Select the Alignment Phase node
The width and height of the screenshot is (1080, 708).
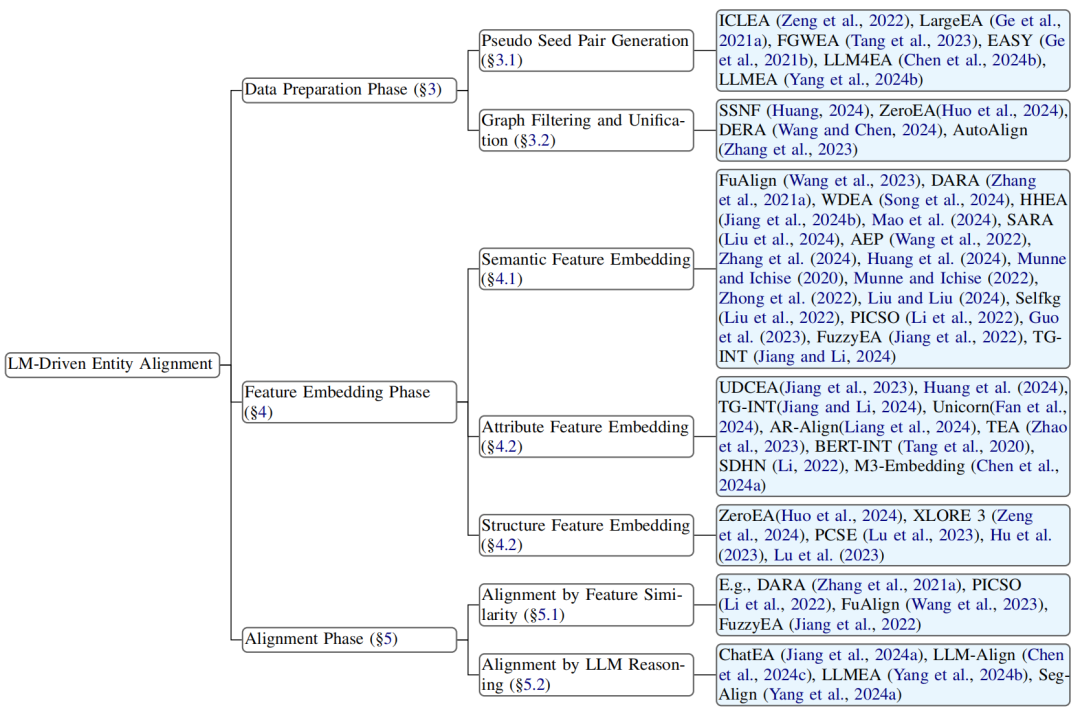point(349,639)
